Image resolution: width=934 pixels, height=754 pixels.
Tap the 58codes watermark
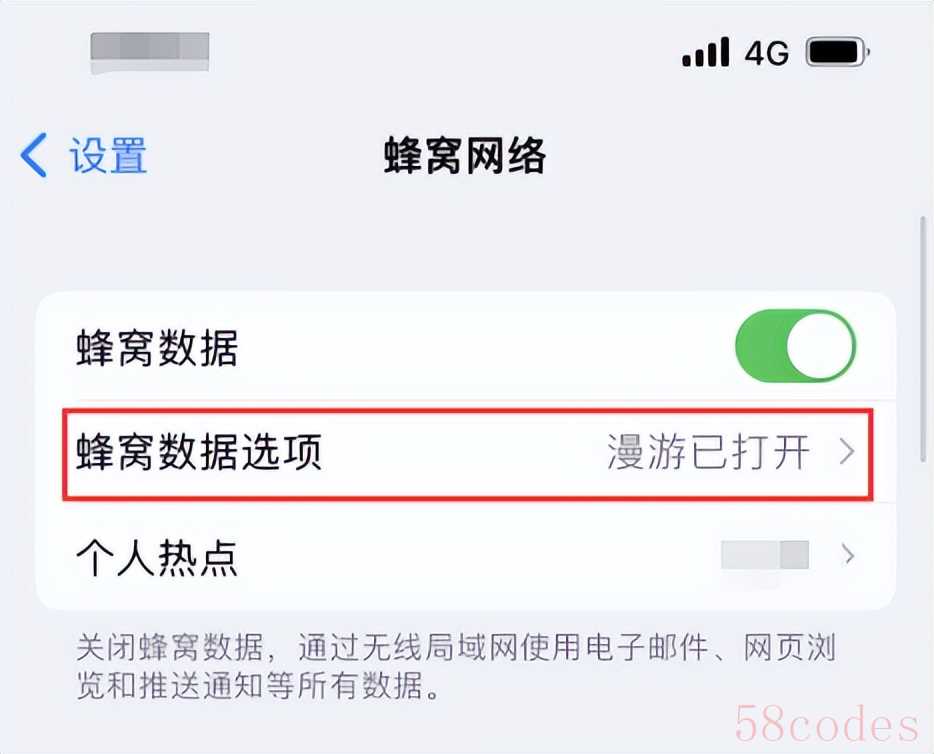tap(826, 724)
